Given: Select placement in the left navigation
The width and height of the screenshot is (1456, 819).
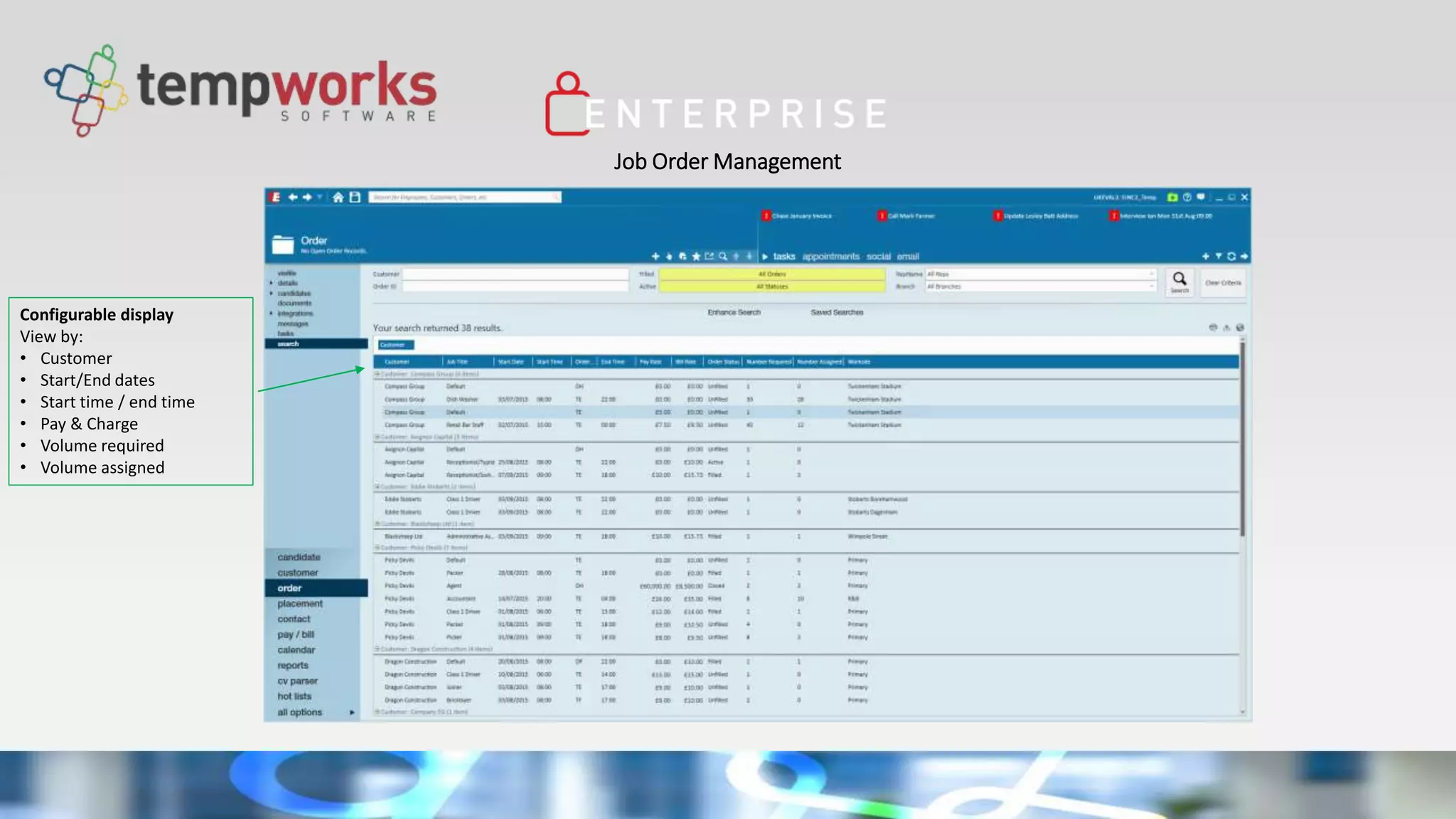Looking at the screenshot, I should [300, 604].
